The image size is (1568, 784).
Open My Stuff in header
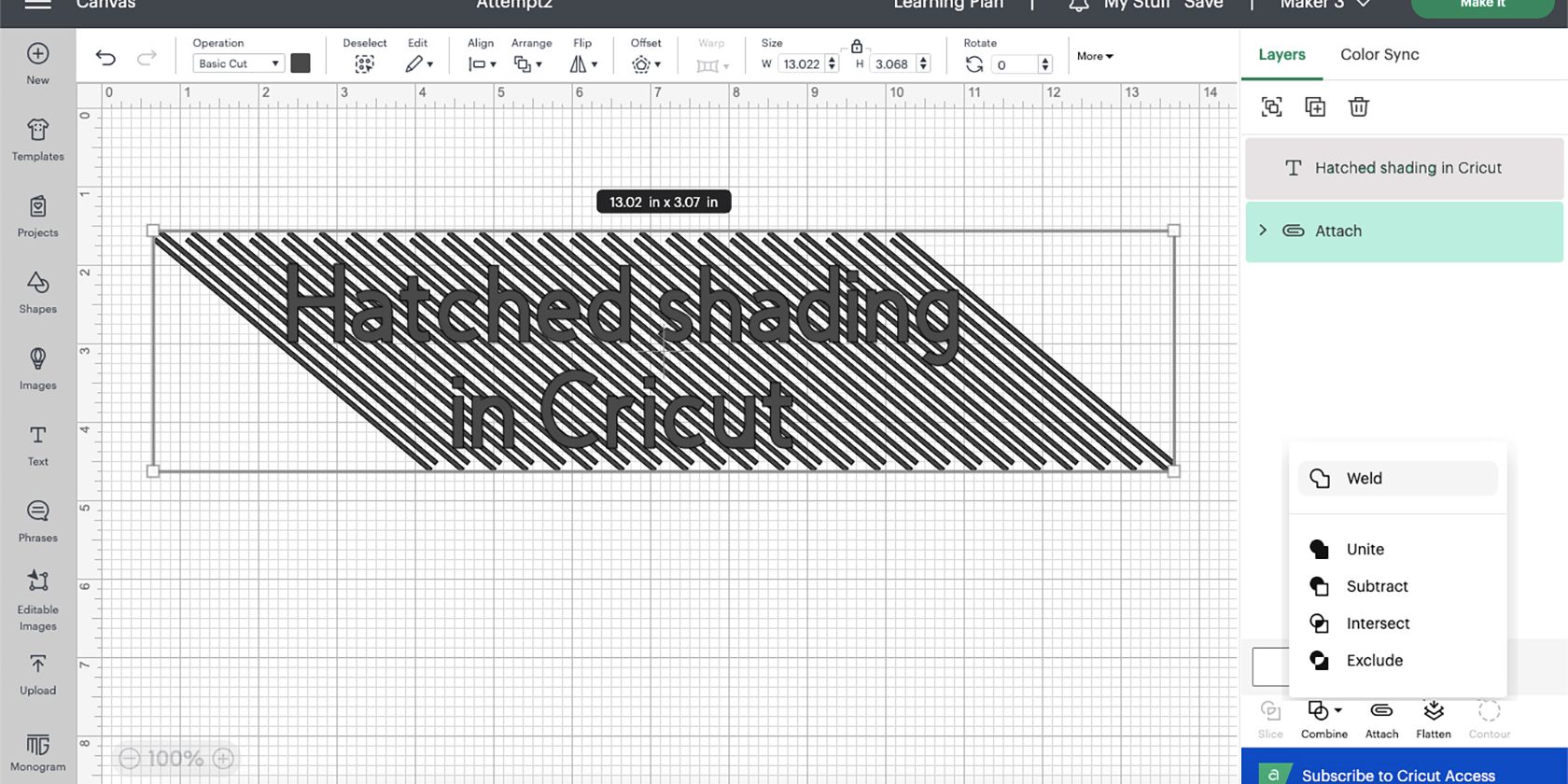pos(1137,5)
